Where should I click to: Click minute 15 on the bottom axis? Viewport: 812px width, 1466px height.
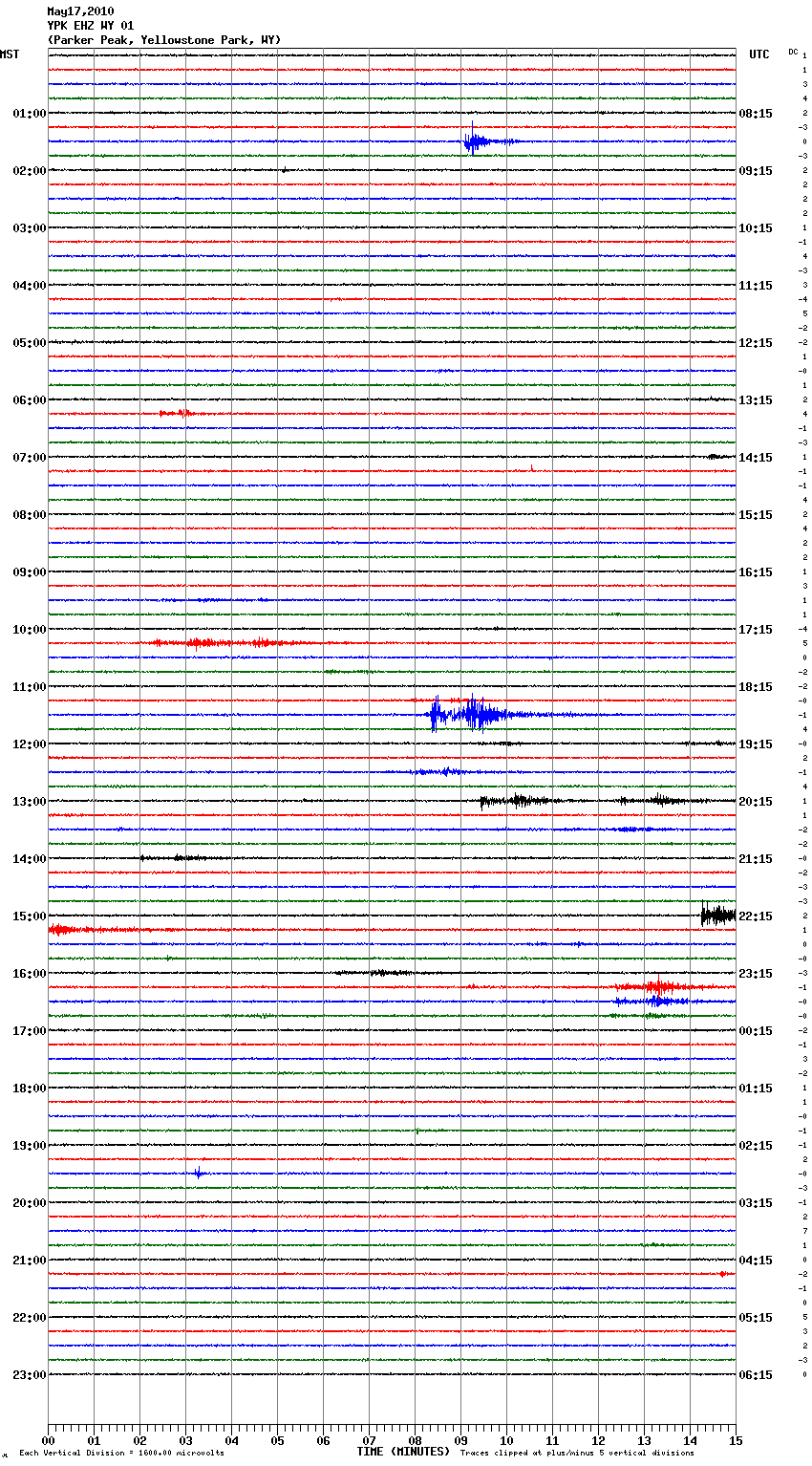736,1440
